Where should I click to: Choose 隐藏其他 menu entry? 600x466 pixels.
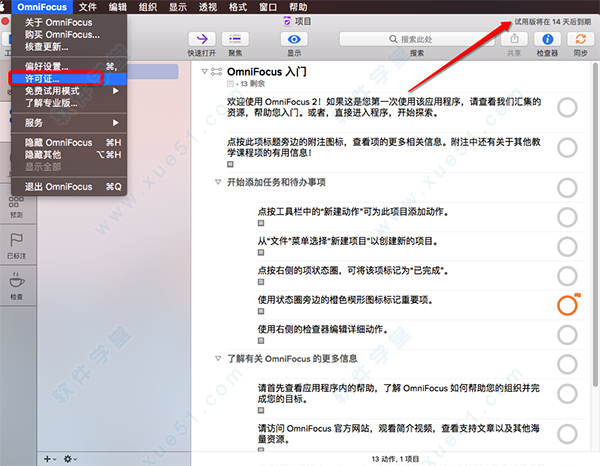click(x=69, y=155)
